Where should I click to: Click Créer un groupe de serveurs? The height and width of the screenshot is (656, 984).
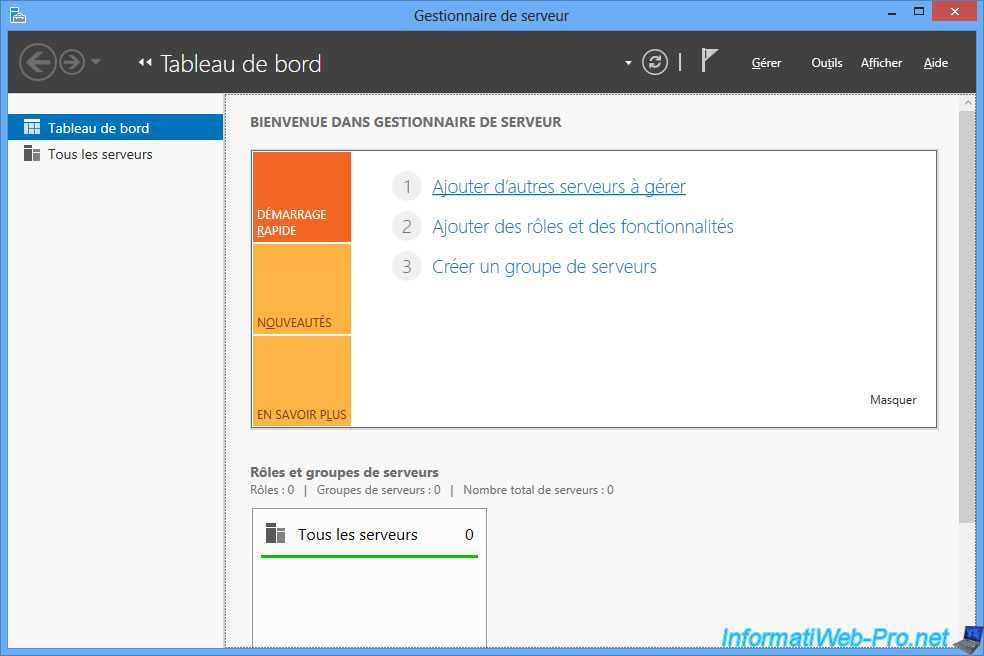tap(544, 267)
